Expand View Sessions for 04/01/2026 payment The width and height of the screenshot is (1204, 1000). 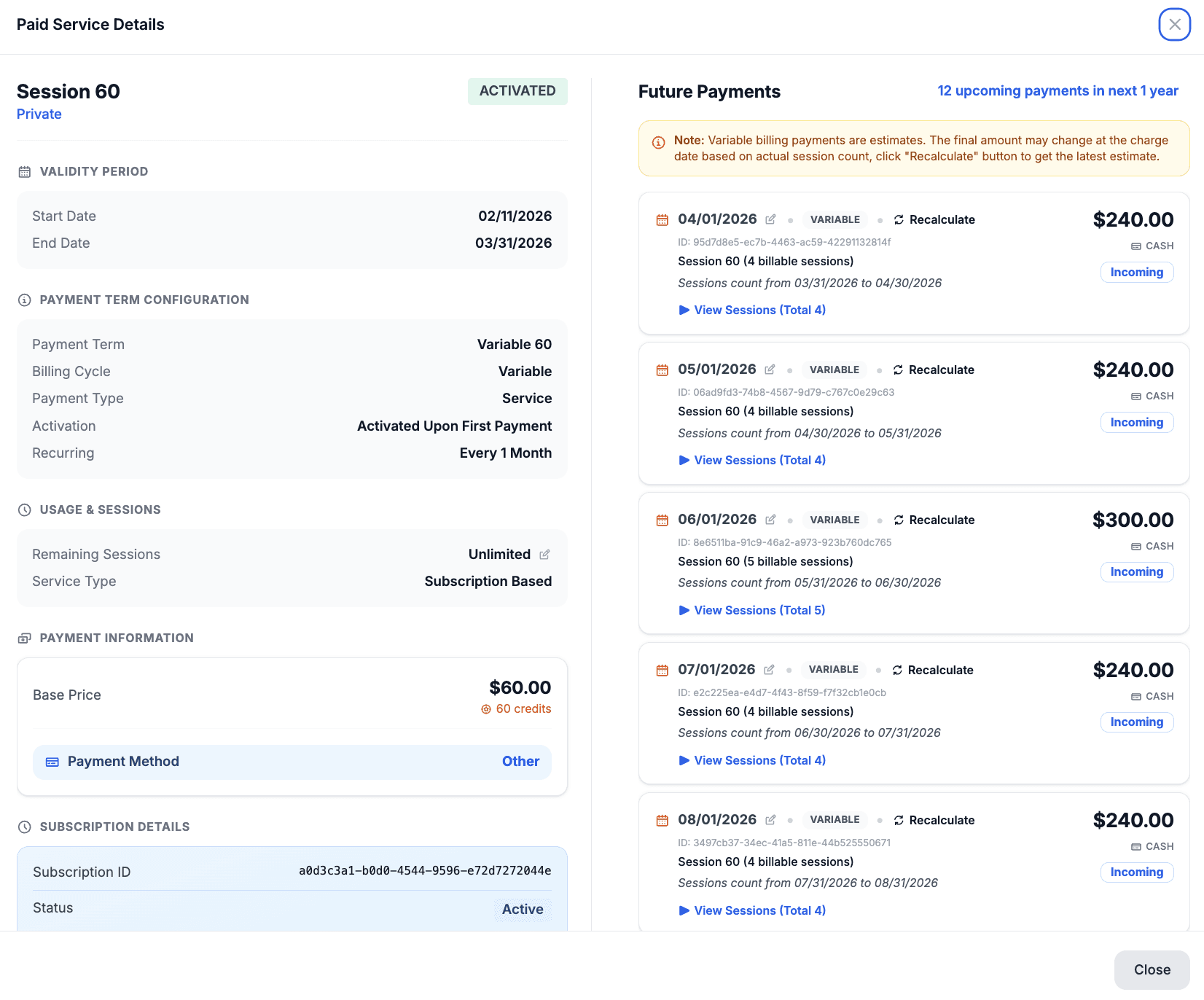pos(752,310)
